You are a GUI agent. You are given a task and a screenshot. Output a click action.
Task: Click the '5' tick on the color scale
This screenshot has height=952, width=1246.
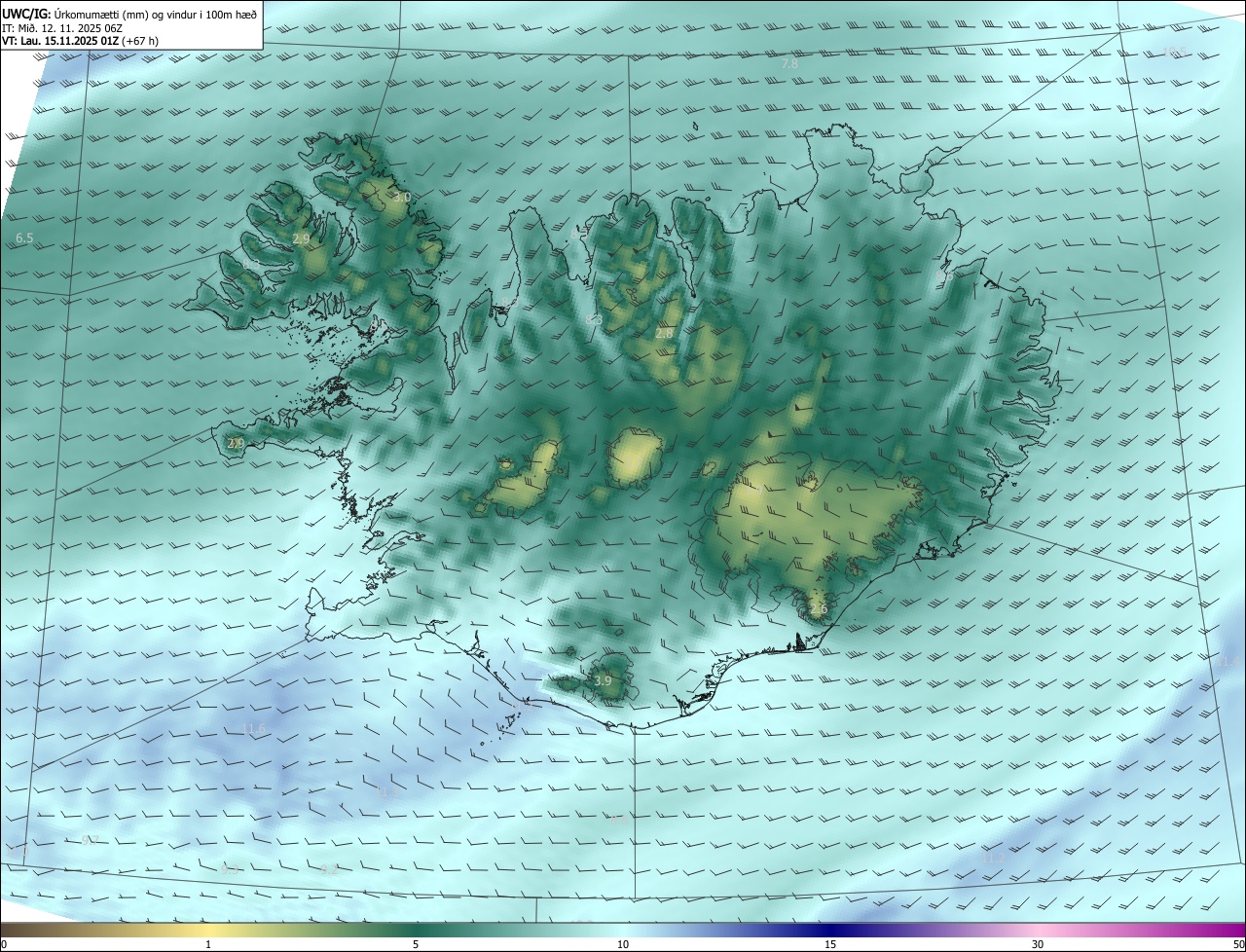(416, 945)
